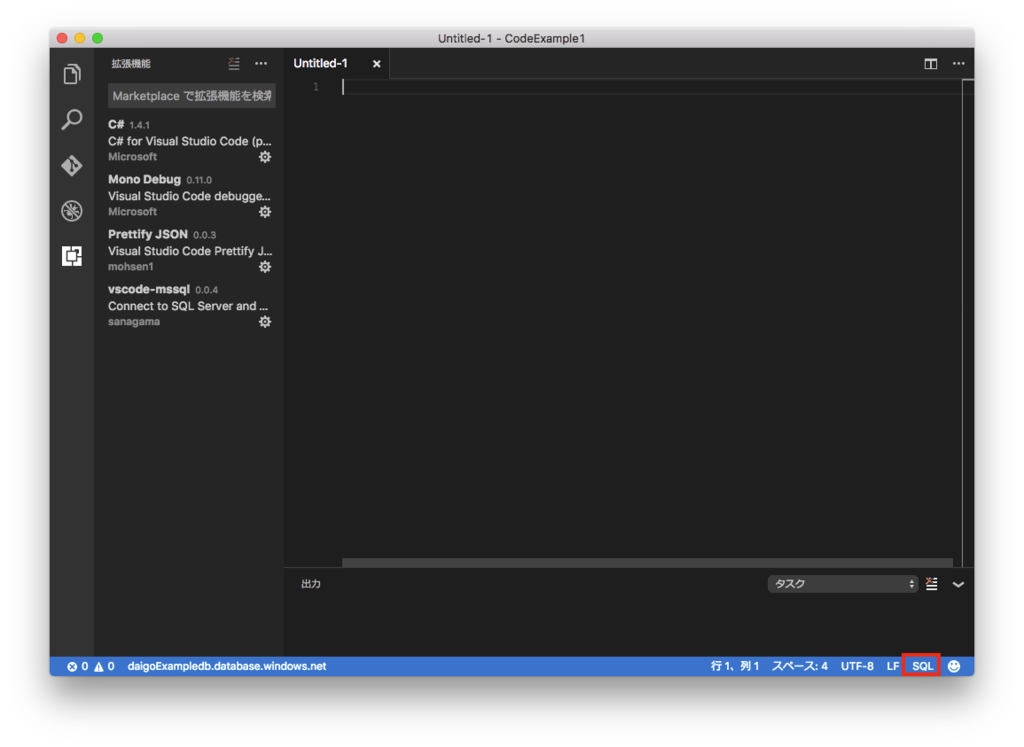Click the 拡張機能 panel title
Viewport: 1024px width, 747px height.
click(131, 63)
